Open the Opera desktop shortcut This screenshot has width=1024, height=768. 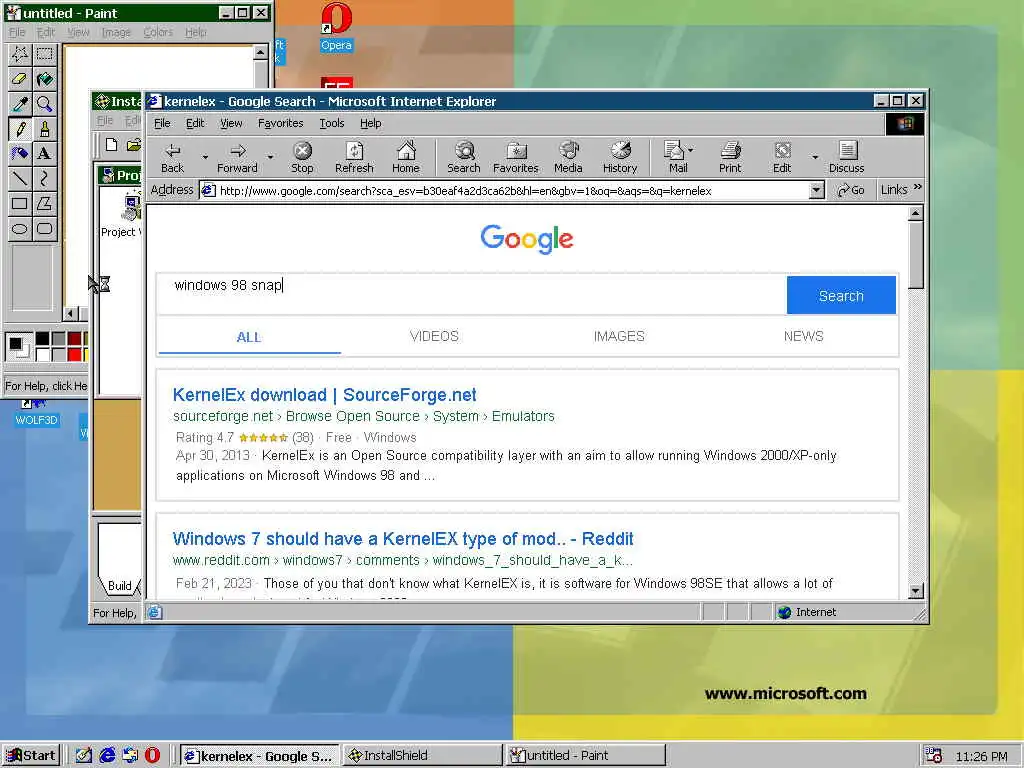(x=336, y=27)
